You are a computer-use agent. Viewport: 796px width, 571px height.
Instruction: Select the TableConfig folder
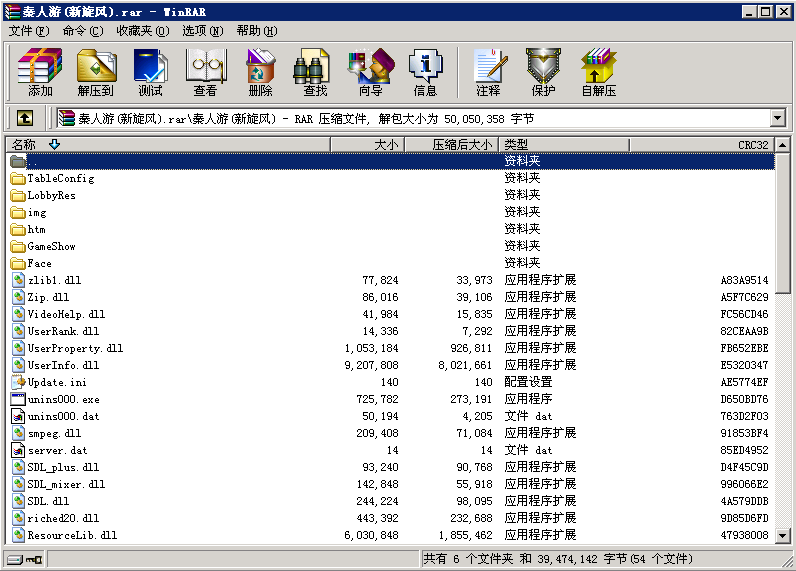click(60, 178)
